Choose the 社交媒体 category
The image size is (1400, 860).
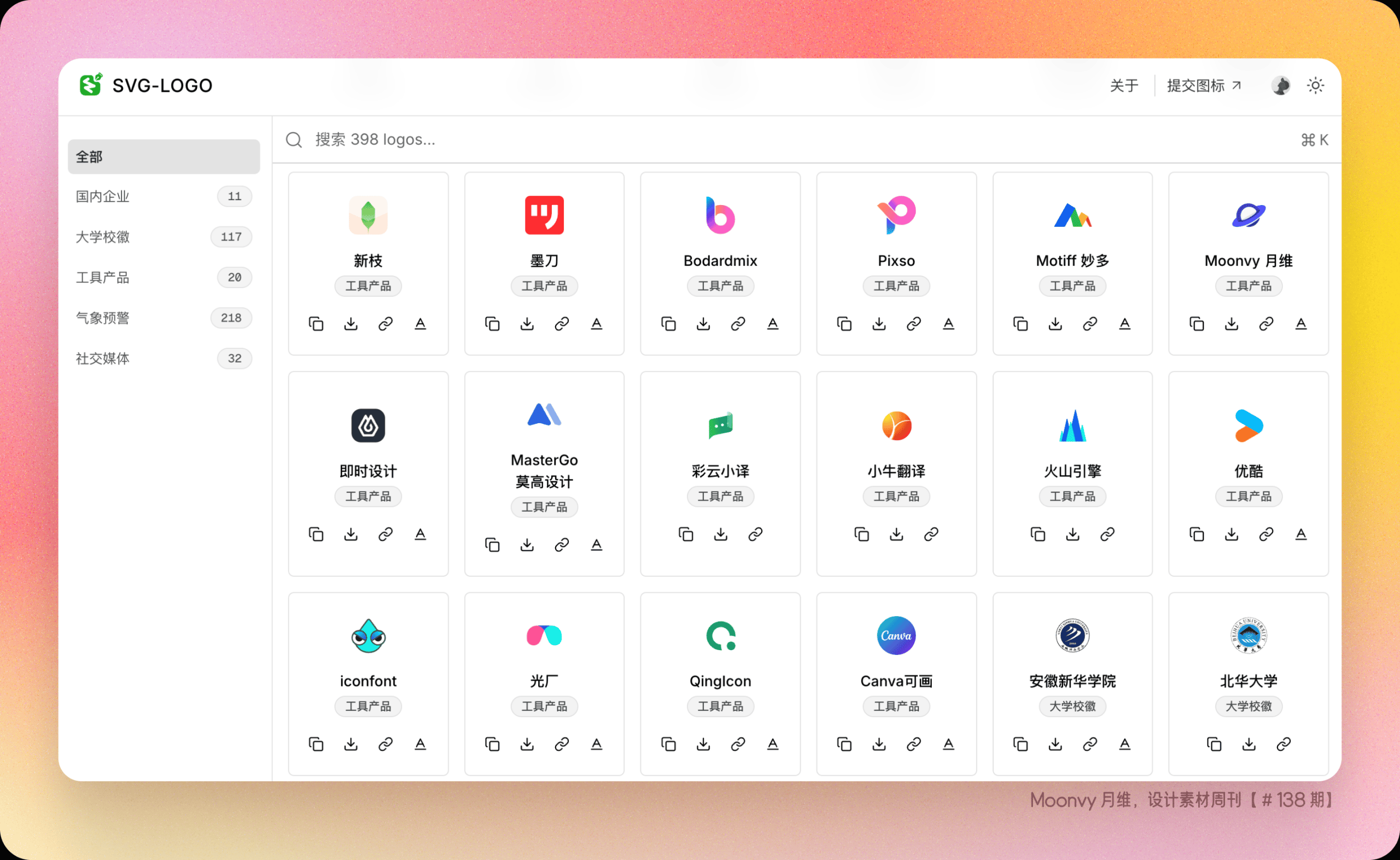tap(164, 358)
